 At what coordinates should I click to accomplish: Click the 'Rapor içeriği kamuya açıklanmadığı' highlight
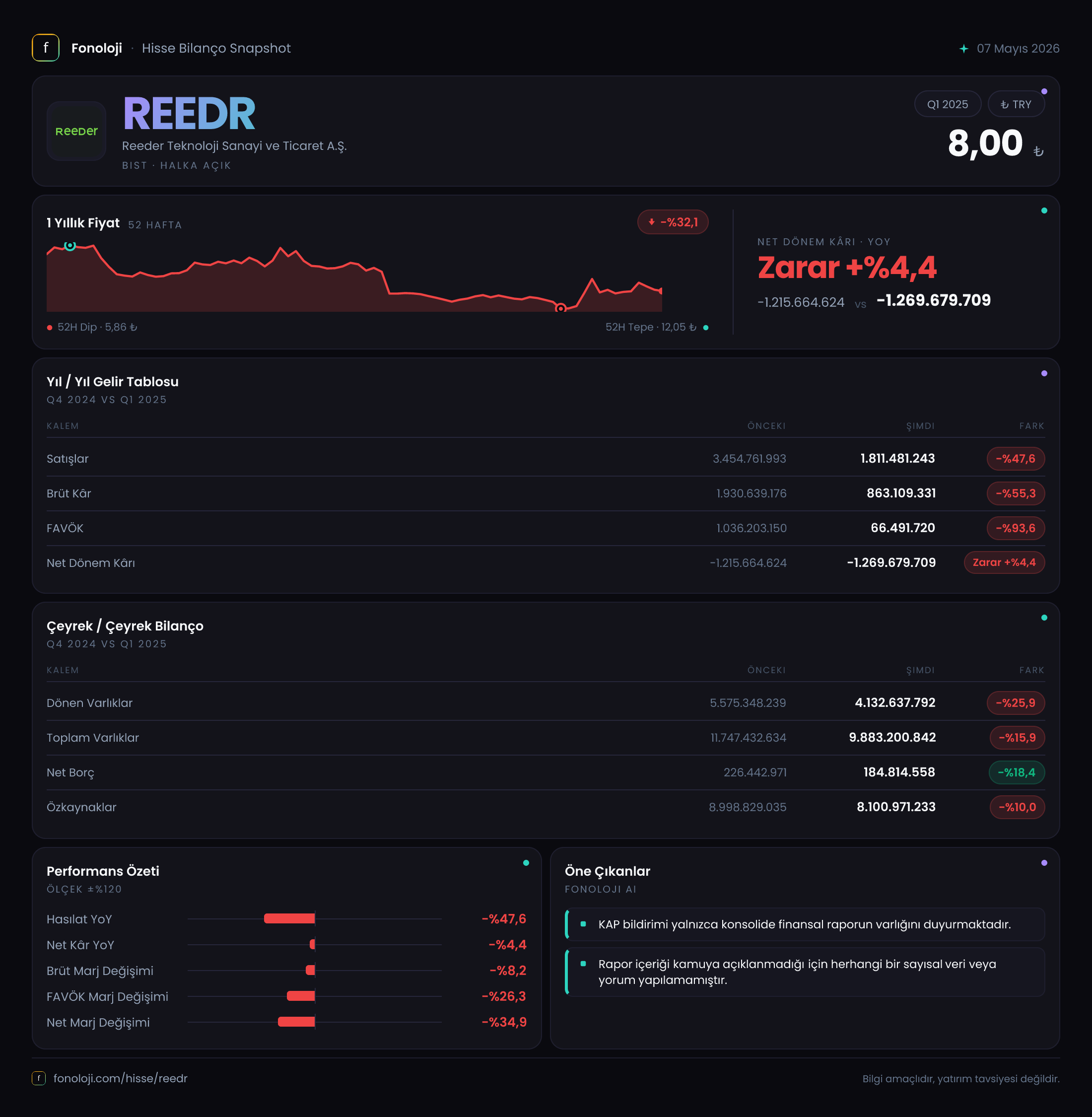tap(805, 972)
